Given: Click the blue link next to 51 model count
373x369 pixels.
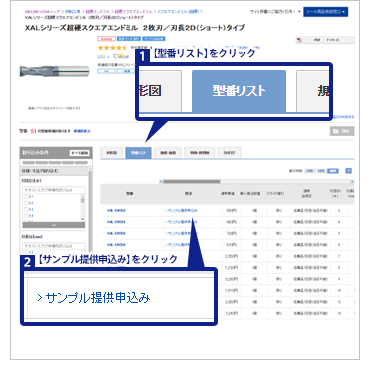Looking at the screenshot, I should (x=82, y=131).
